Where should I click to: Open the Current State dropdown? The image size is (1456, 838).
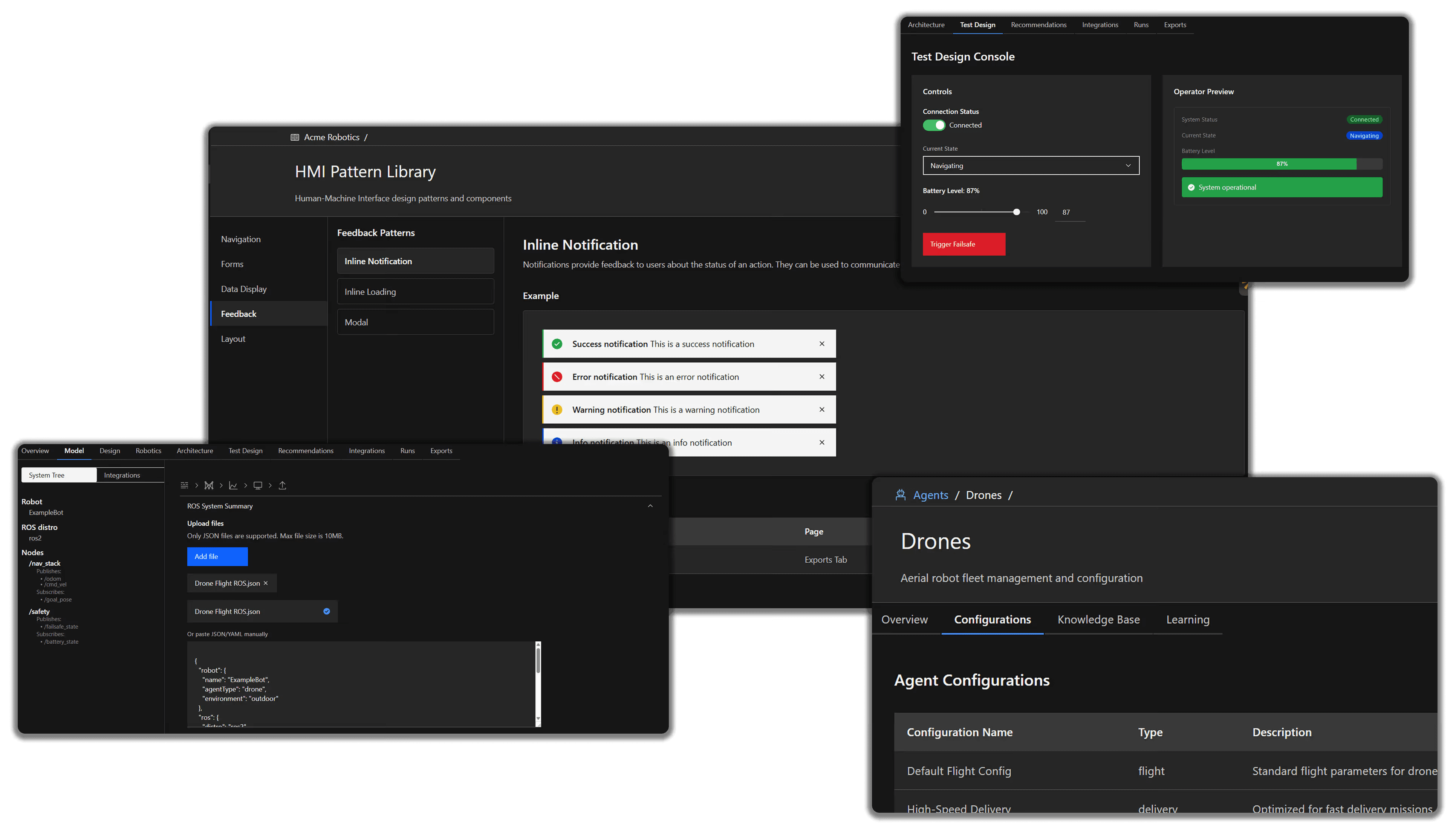click(x=1030, y=165)
